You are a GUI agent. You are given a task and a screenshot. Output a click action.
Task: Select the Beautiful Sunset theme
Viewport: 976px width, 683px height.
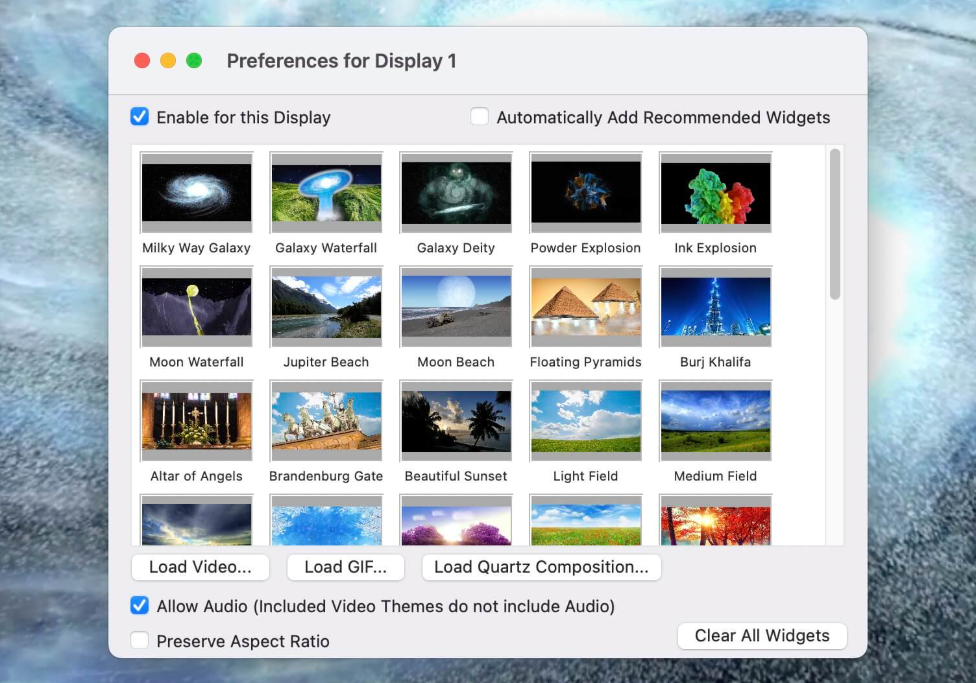456,421
